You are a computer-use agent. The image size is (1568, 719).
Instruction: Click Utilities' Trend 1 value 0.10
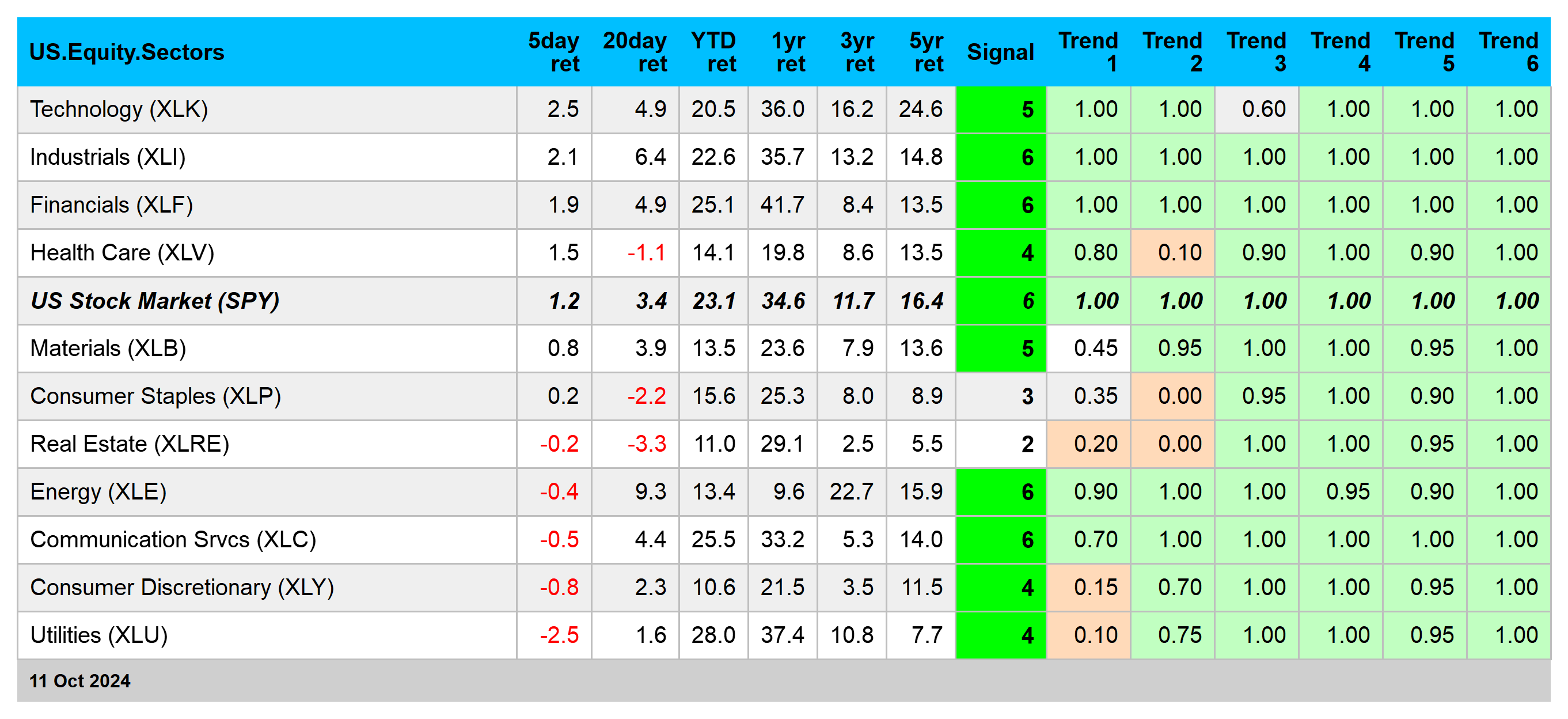(x=1088, y=635)
